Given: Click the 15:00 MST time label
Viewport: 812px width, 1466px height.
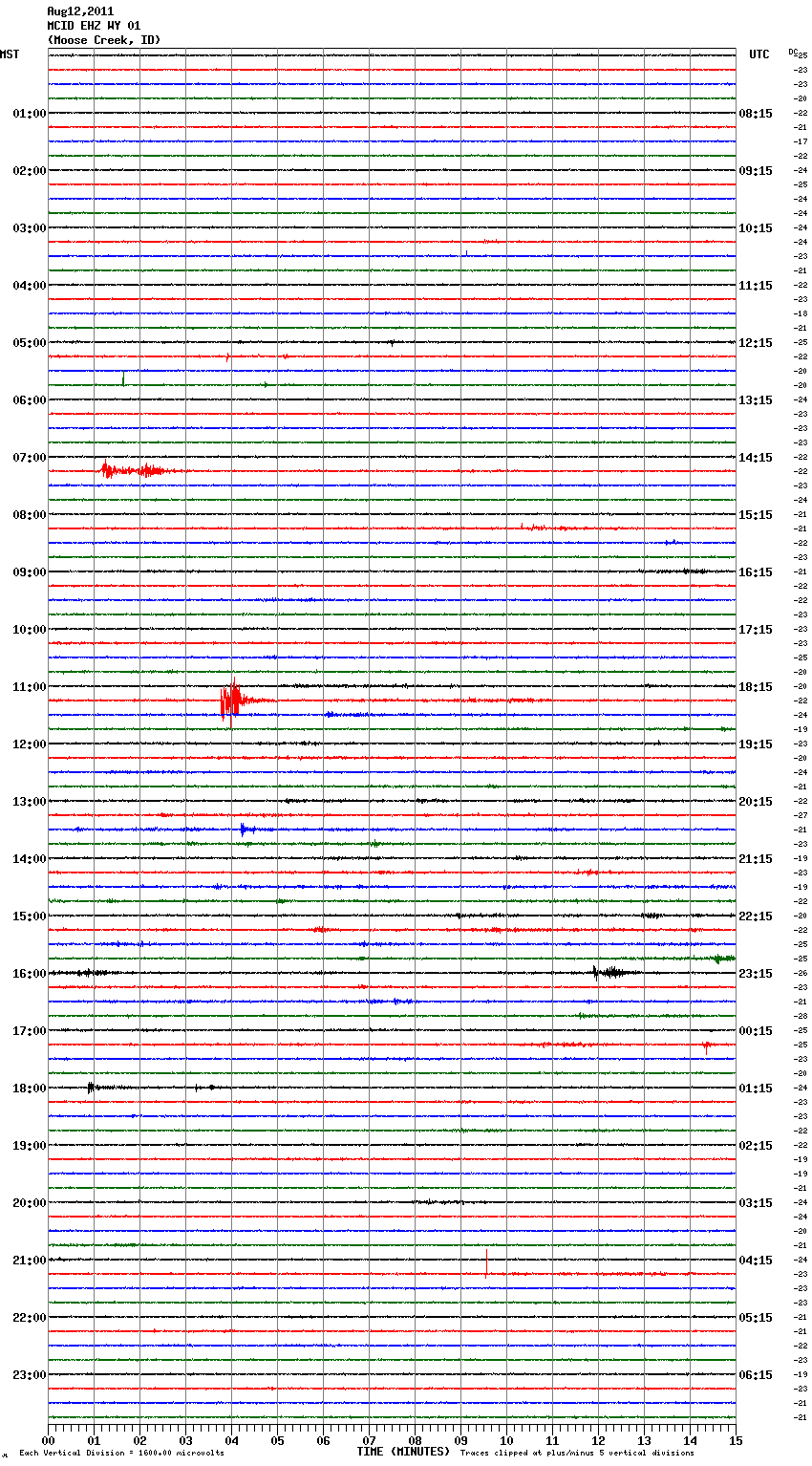Looking at the screenshot, I should point(30,916).
